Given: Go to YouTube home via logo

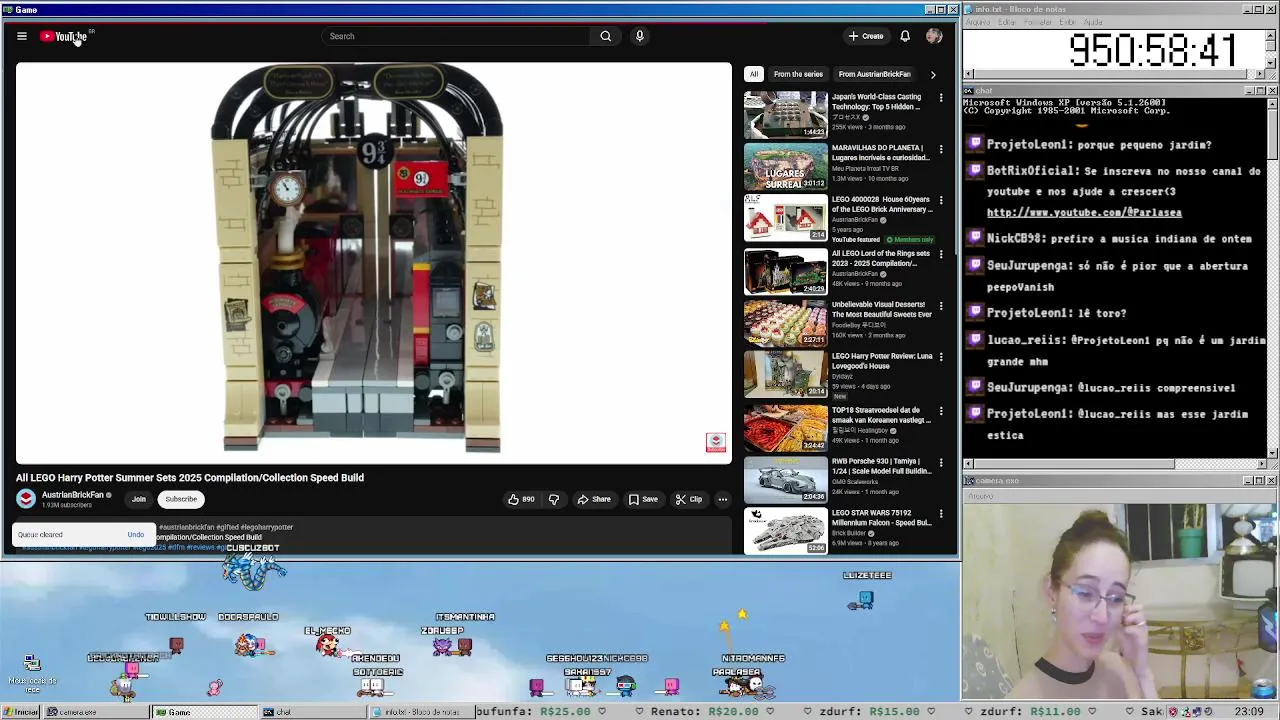Looking at the screenshot, I should (x=64, y=36).
